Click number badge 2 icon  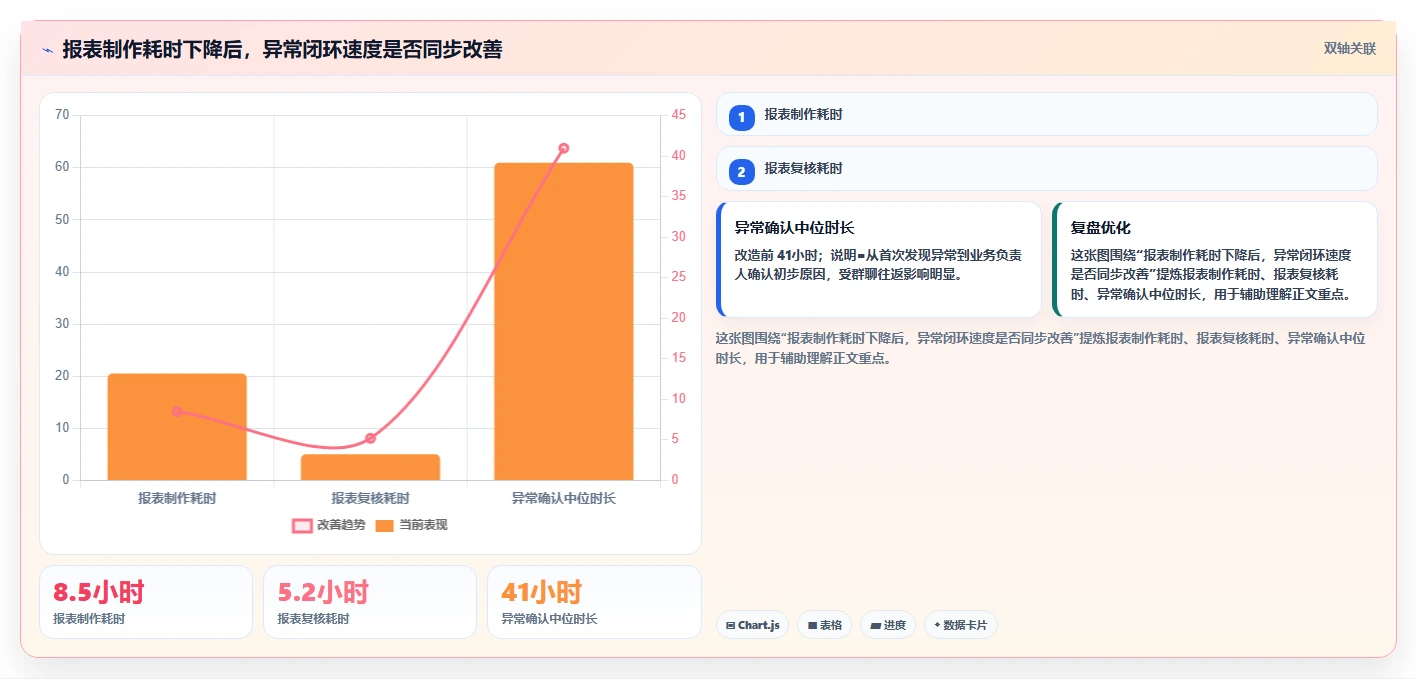point(741,172)
